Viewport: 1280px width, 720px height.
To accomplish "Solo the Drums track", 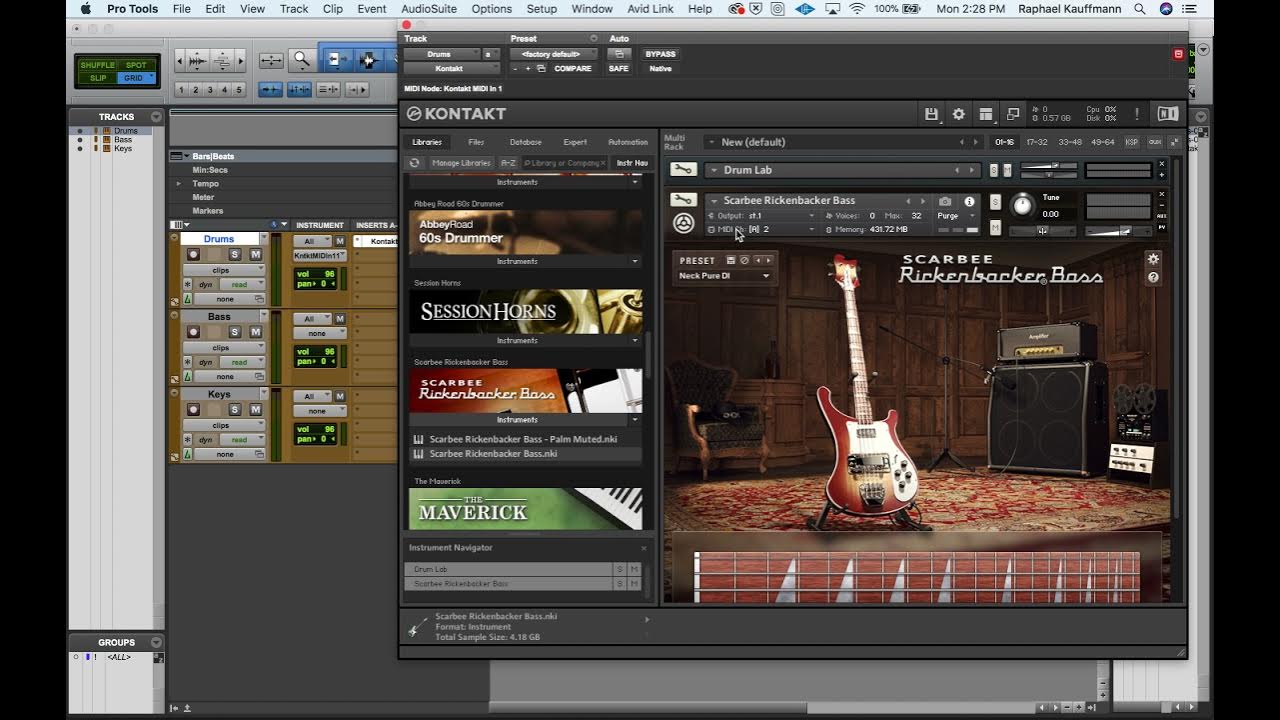I will [x=235, y=255].
